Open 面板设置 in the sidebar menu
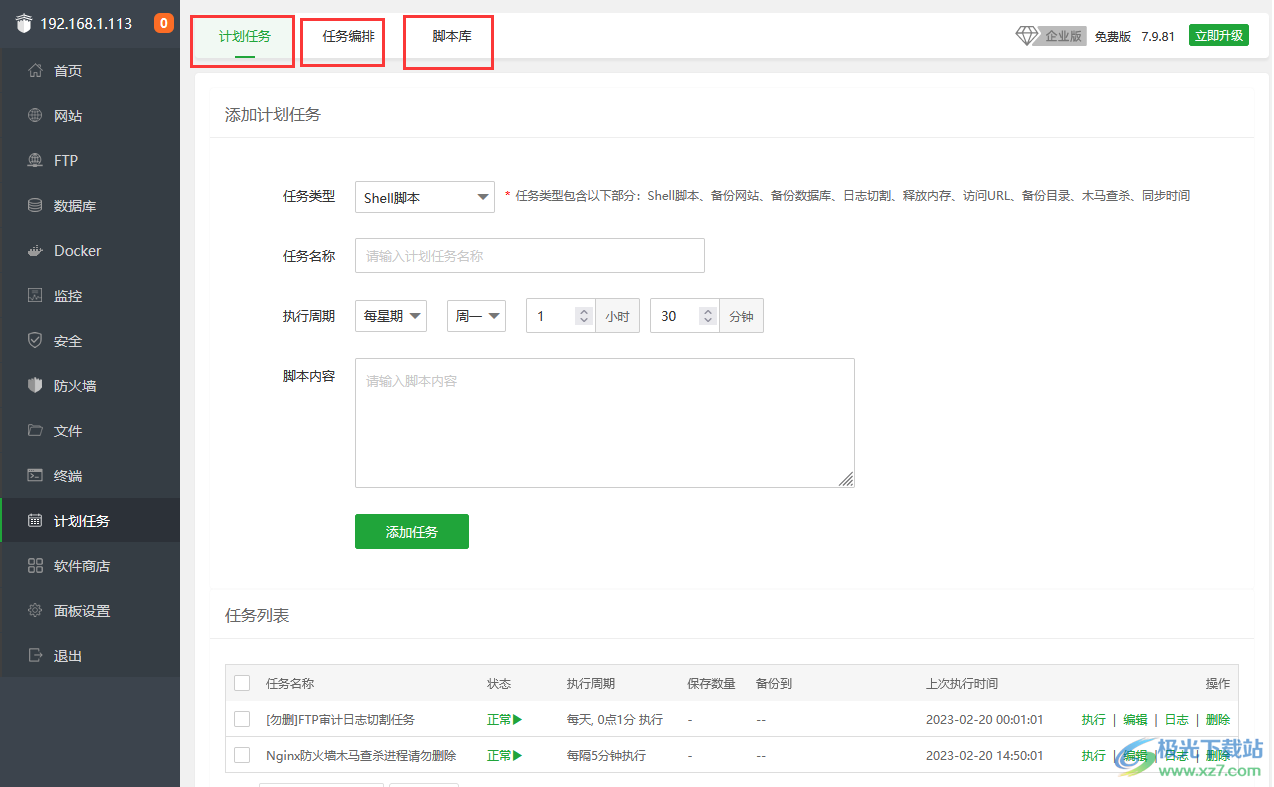 point(90,611)
